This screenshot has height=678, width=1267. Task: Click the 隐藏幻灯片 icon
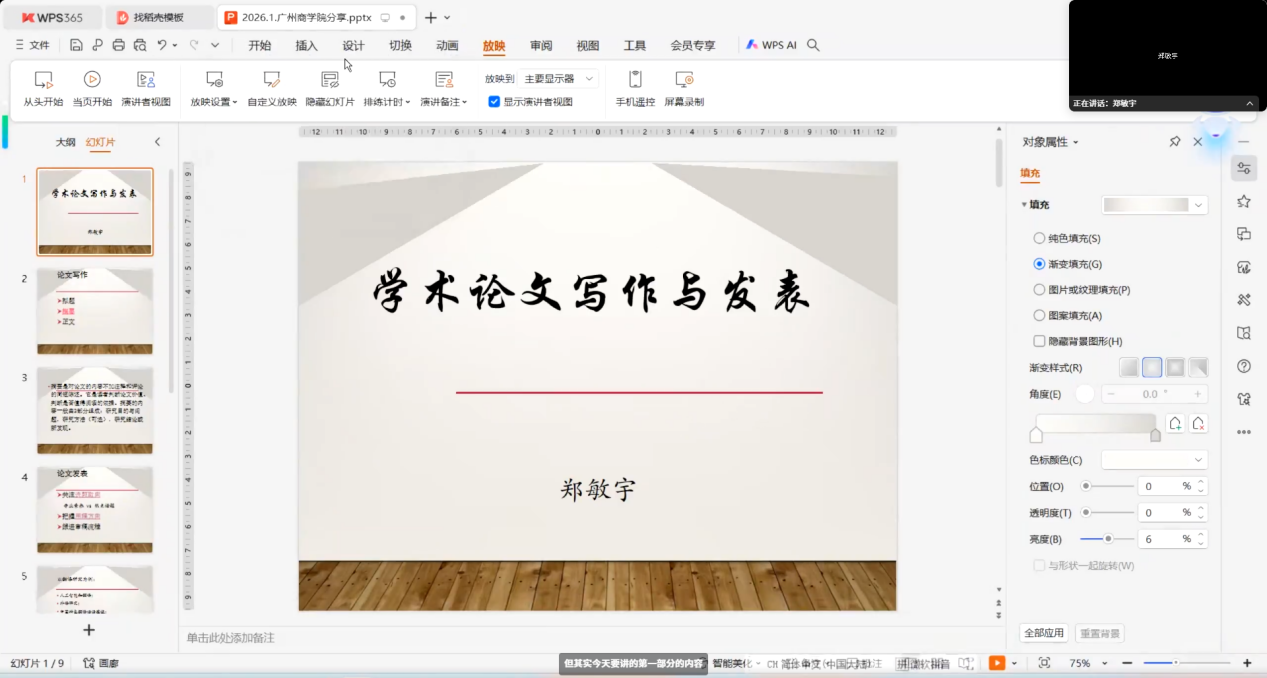click(x=330, y=80)
